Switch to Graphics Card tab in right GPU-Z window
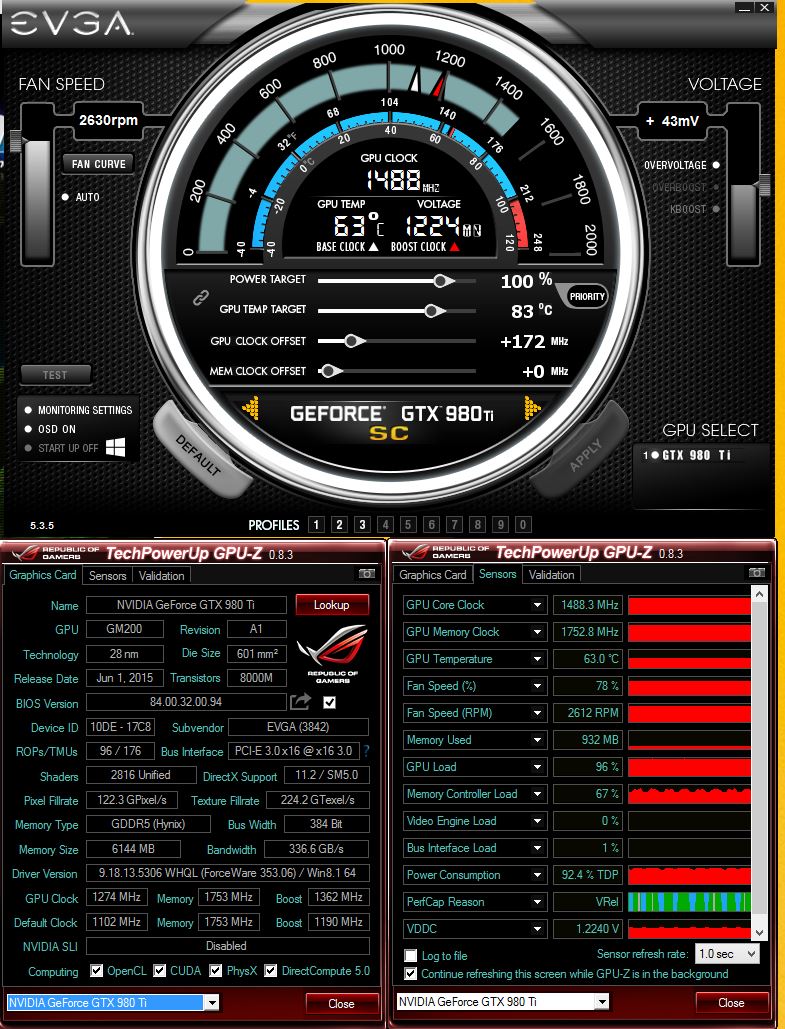The height and width of the screenshot is (1029, 785). coord(433,575)
